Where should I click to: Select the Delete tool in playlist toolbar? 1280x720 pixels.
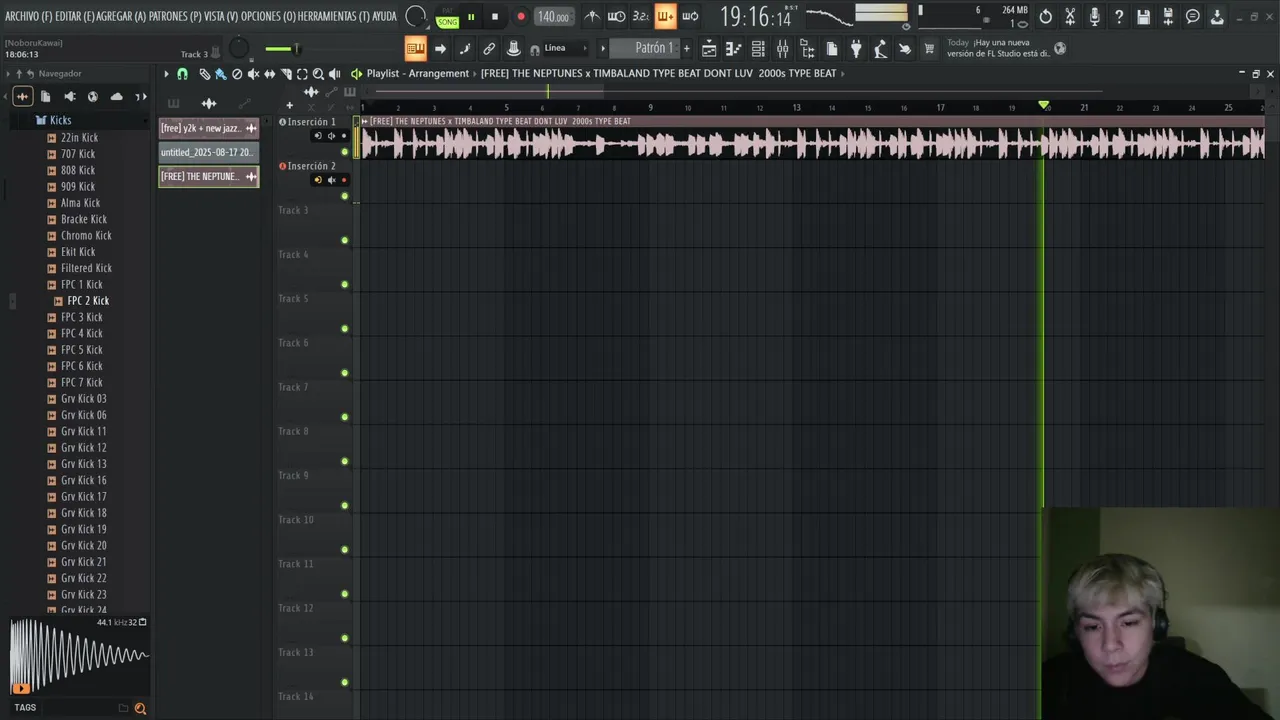237,74
